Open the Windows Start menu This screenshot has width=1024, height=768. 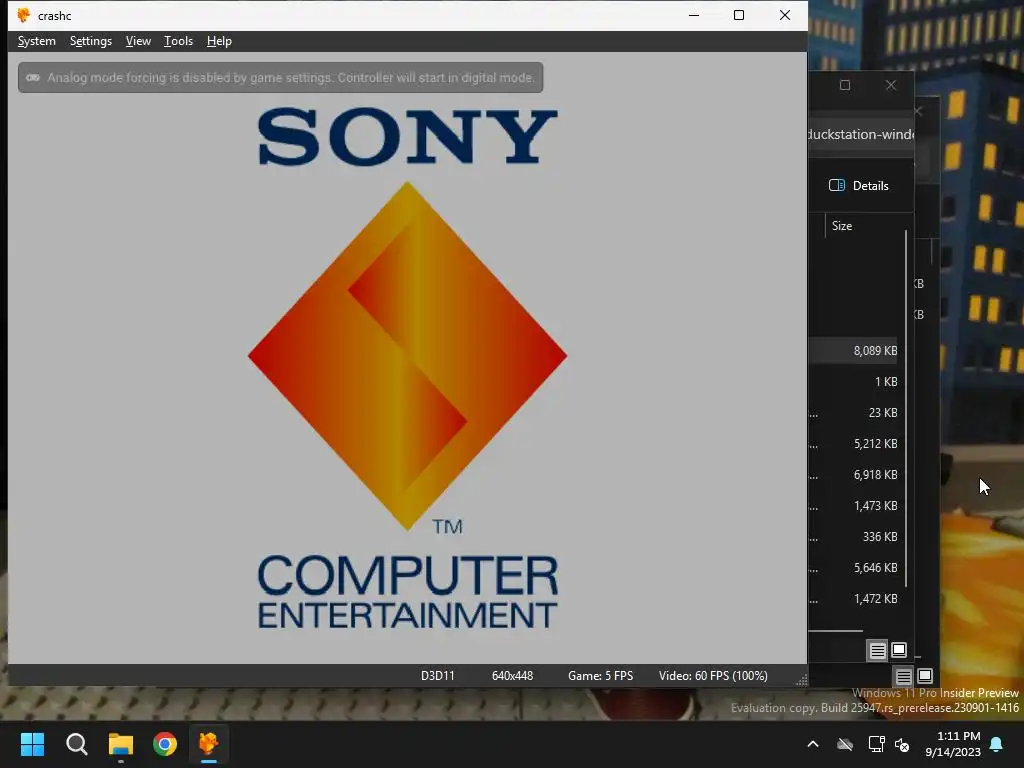[32, 744]
